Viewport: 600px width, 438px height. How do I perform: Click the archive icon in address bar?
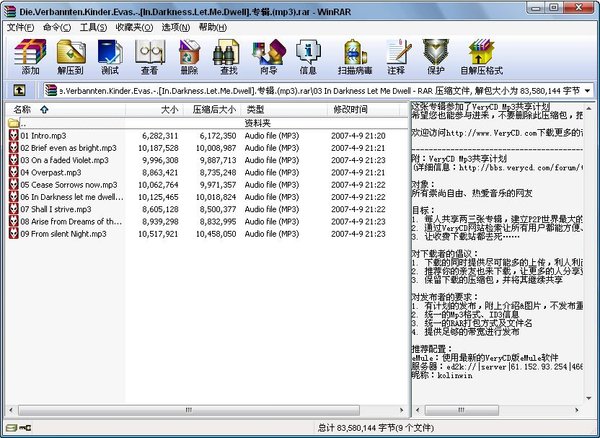point(51,90)
